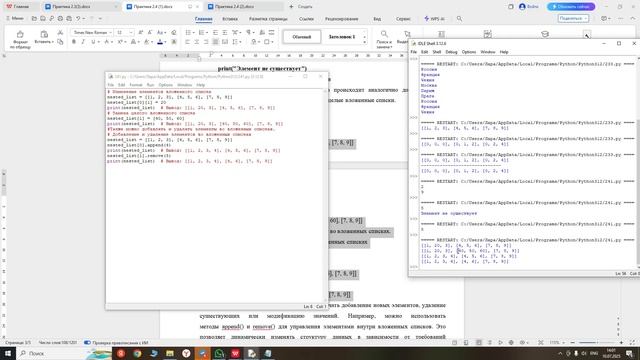640x360 pixels.
Task: Open the Вставка ribbon tab
Action: click(230, 19)
